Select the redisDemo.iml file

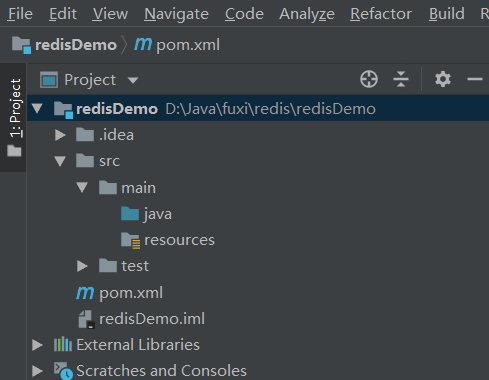point(152,319)
